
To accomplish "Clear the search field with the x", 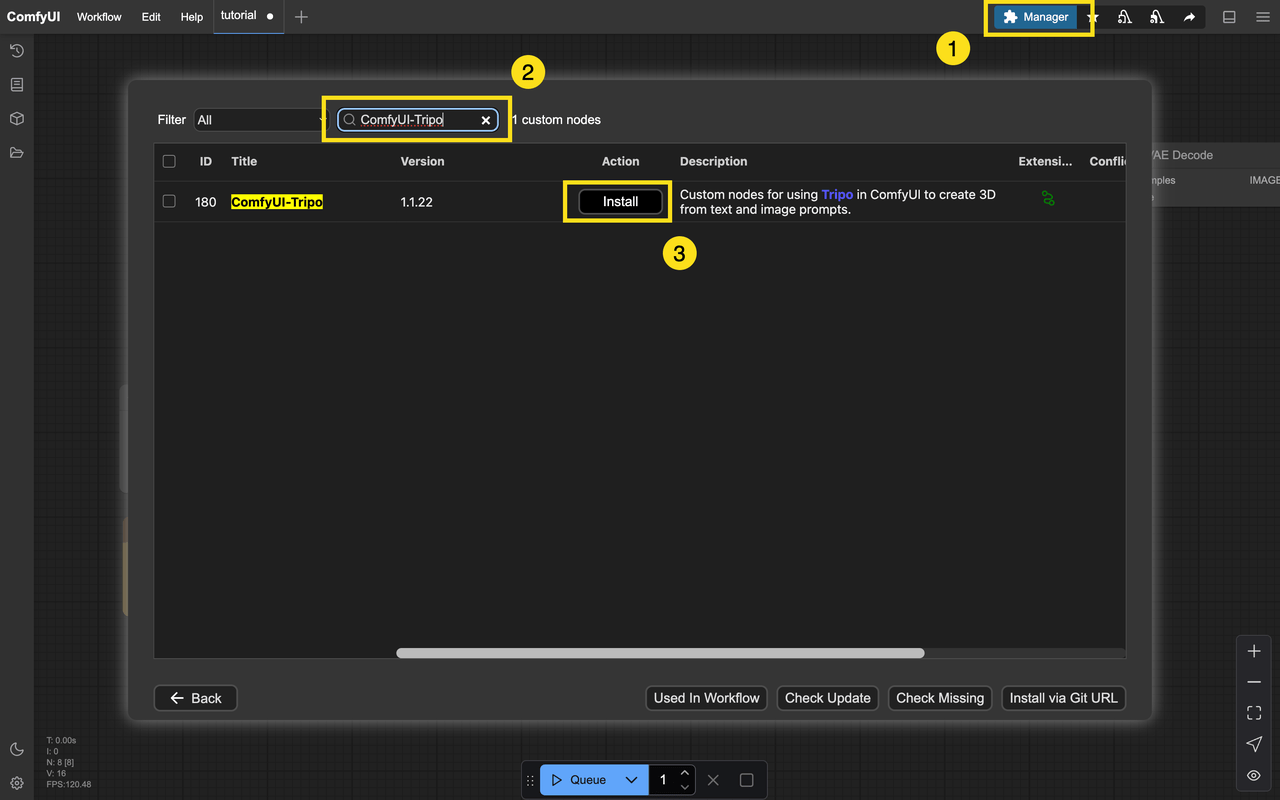I will coord(486,120).
